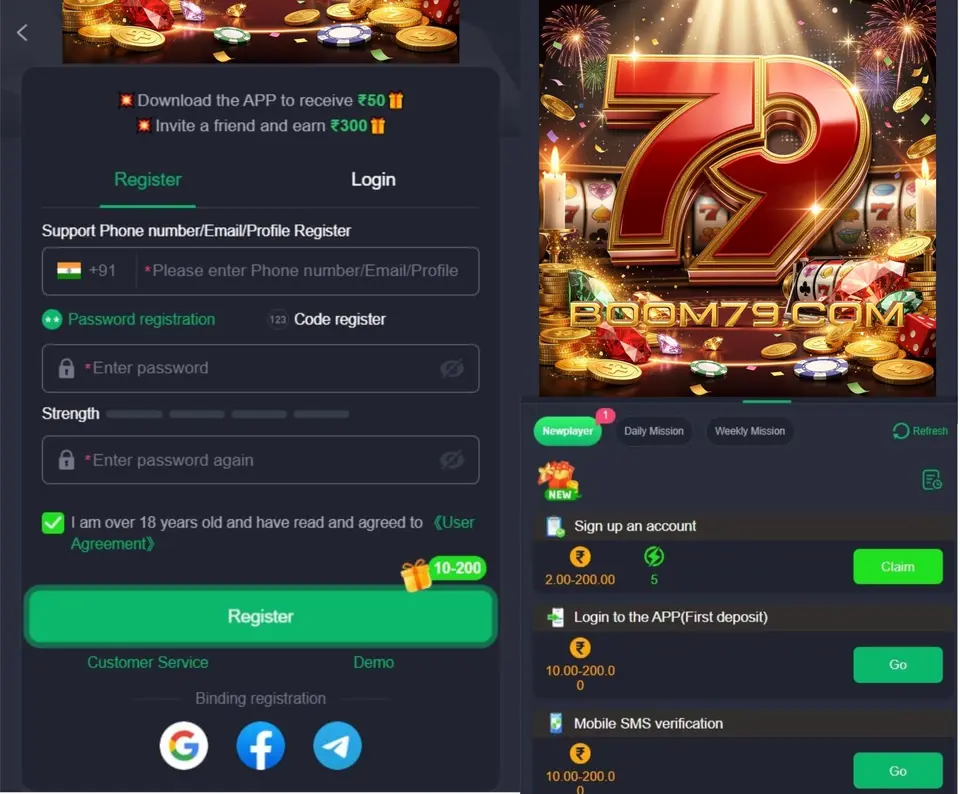The width and height of the screenshot is (960, 794).
Task: Show password in Enter password field
Action: tap(451, 369)
